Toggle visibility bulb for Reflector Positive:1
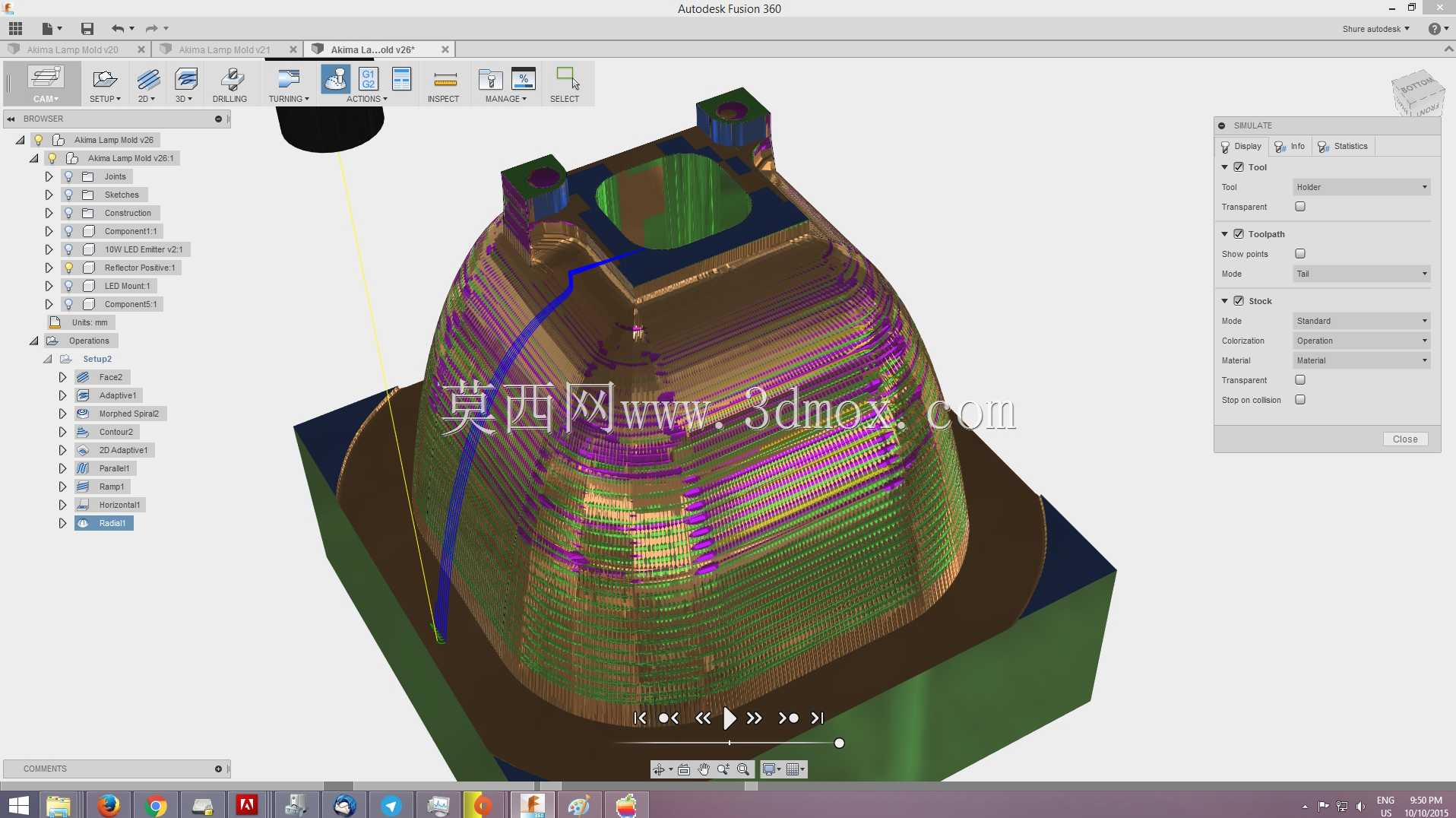The image size is (1456, 818). [x=68, y=268]
